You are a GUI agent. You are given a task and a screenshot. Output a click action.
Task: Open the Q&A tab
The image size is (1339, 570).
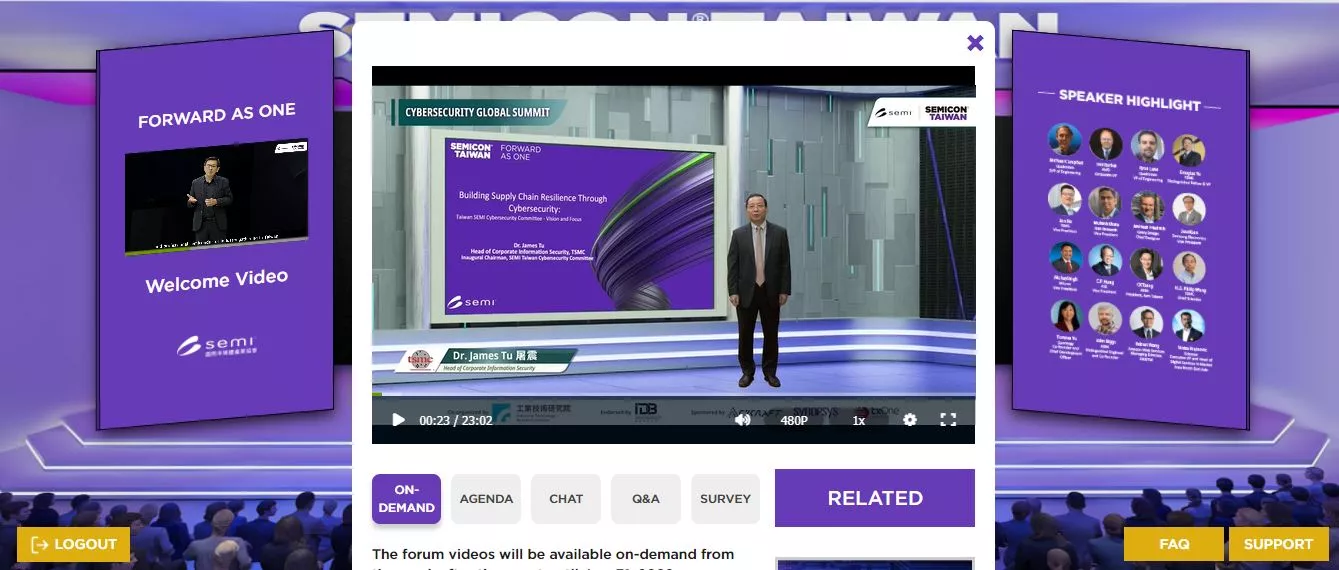646,499
